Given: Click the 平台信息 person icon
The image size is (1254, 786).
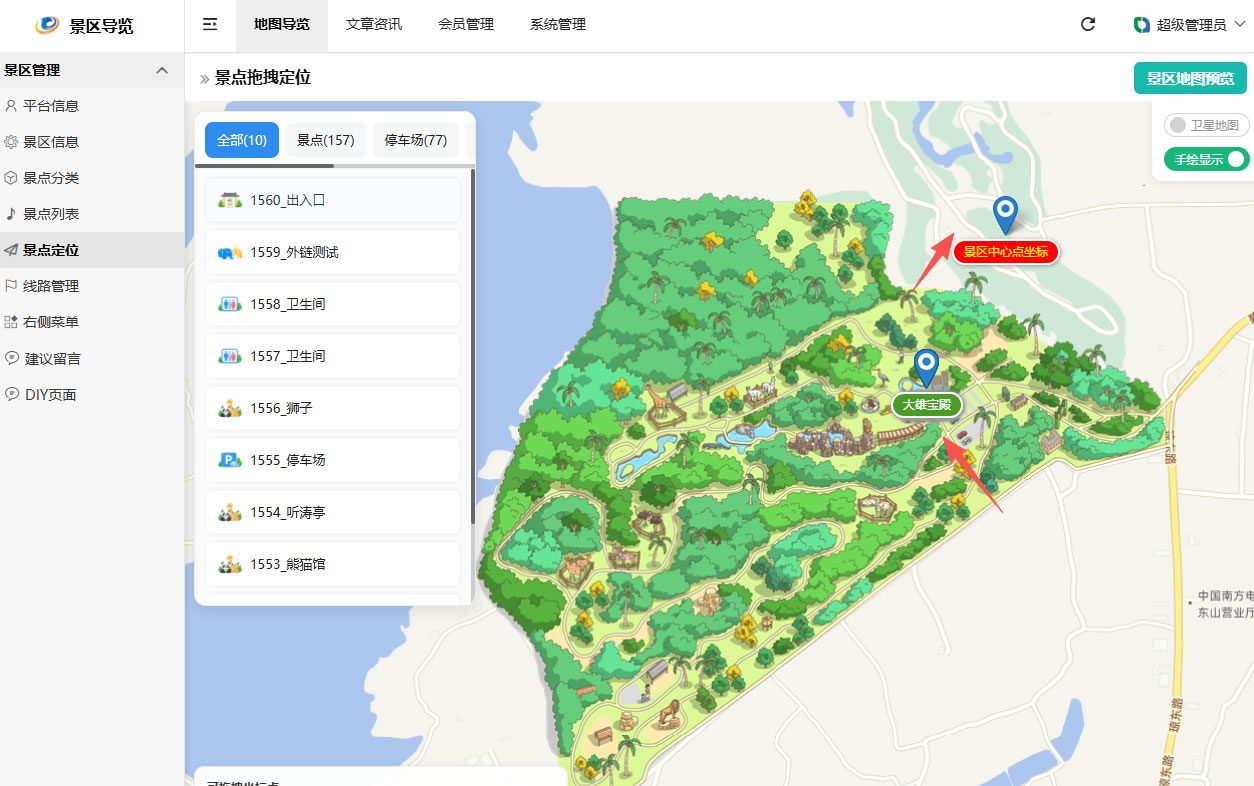Looking at the screenshot, I should point(11,105).
